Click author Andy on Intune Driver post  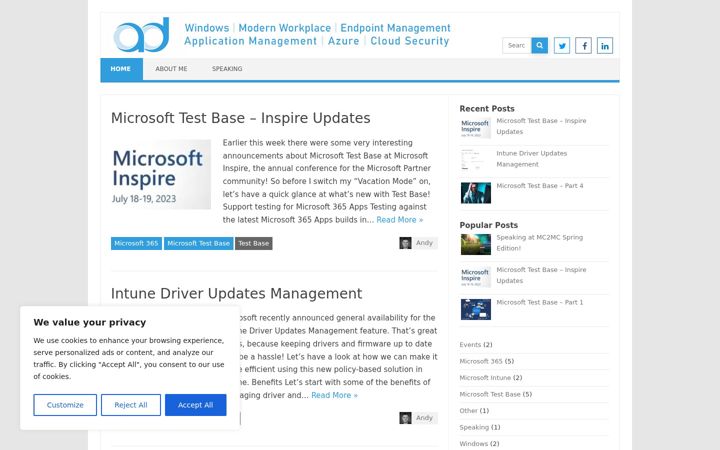pyautogui.click(x=424, y=418)
